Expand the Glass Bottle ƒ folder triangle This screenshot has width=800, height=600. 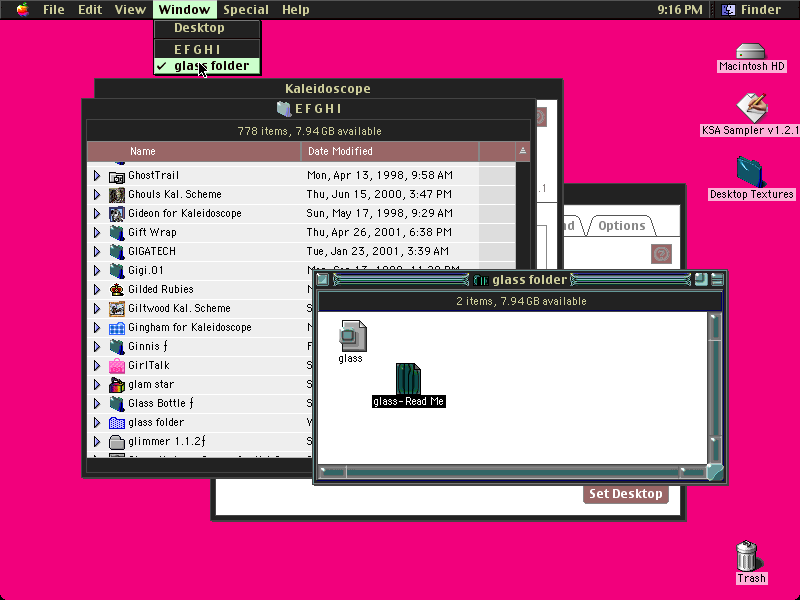pyautogui.click(x=96, y=404)
